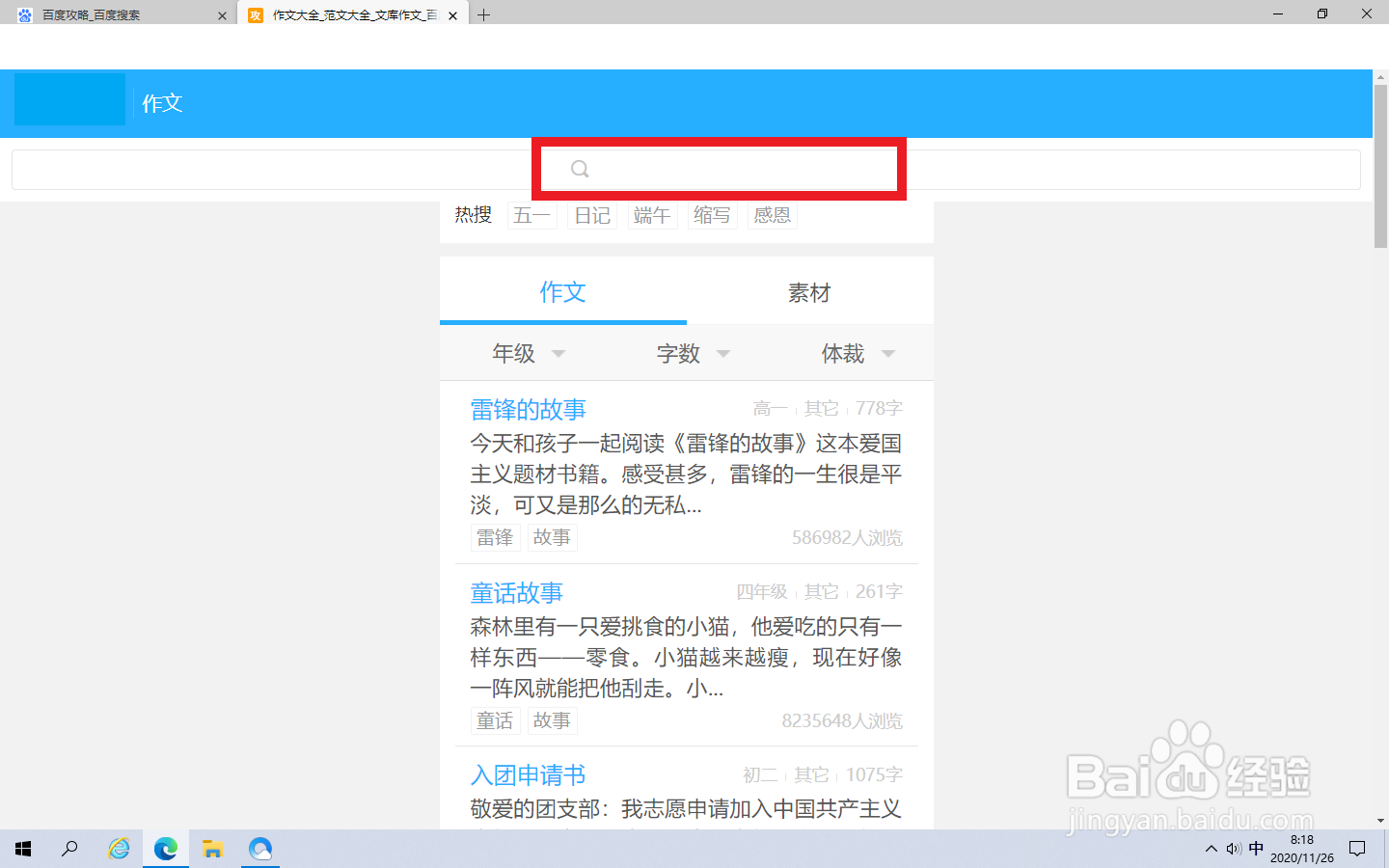1389x868 pixels.
Task: Click the 1075字 word count label
Action: 874,775
